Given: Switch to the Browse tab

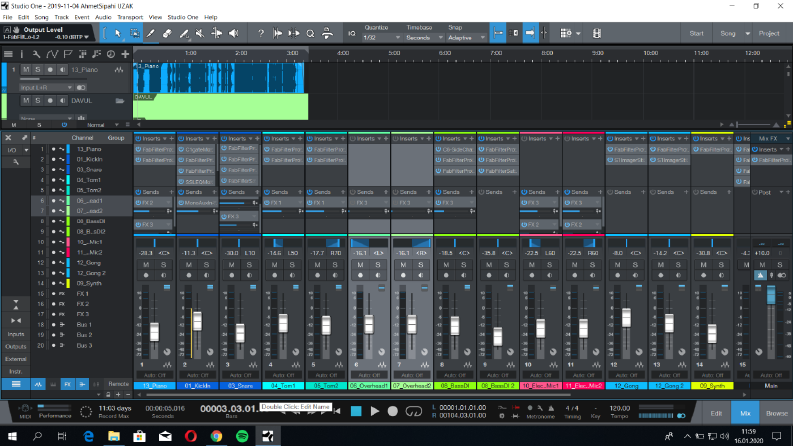Looking at the screenshot, I should click(776, 413).
